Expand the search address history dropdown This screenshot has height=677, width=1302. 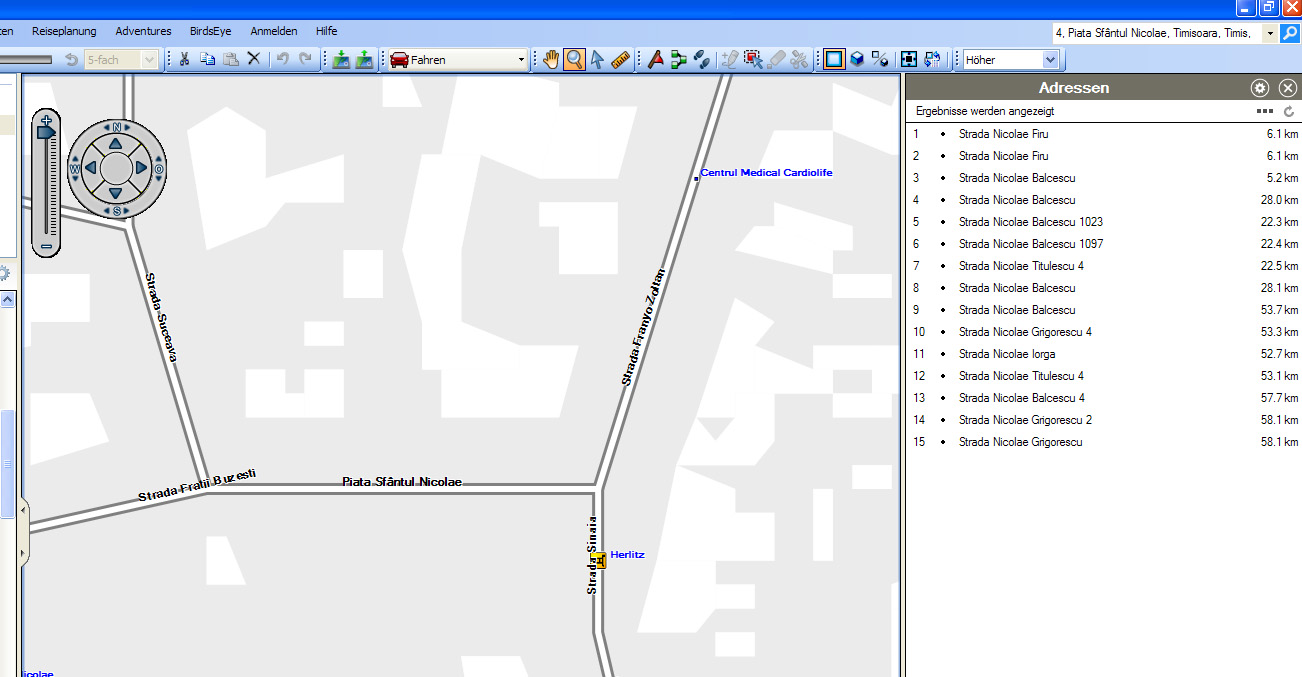point(1270,33)
